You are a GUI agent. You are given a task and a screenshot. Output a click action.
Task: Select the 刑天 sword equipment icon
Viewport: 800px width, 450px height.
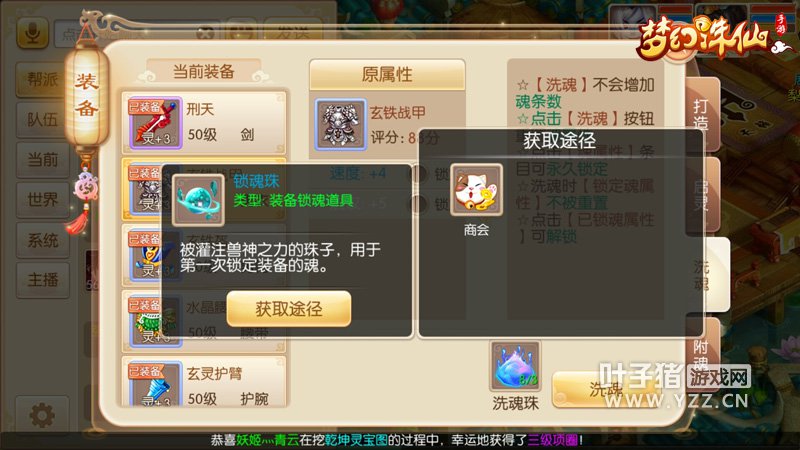(x=155, y=123)
